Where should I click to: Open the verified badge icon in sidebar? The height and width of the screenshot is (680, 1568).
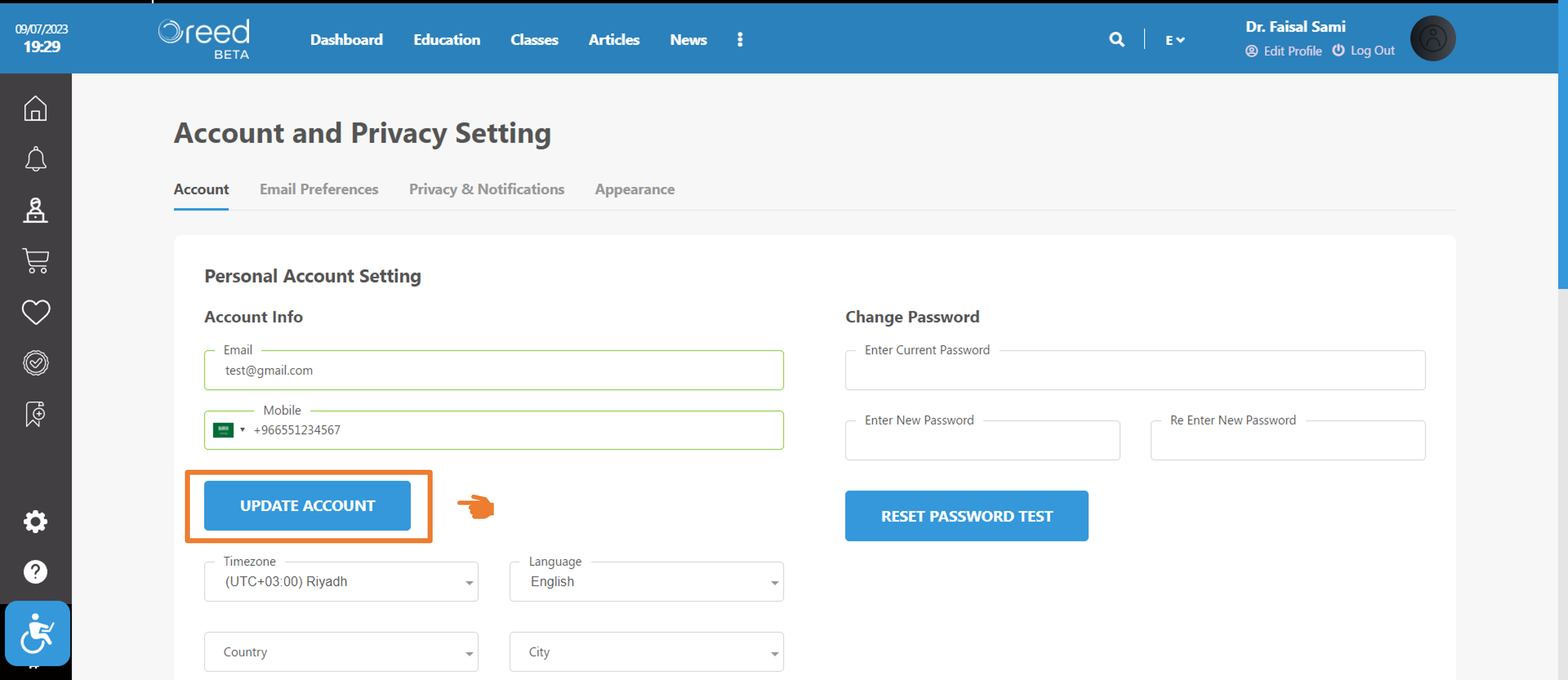point(35,363)
